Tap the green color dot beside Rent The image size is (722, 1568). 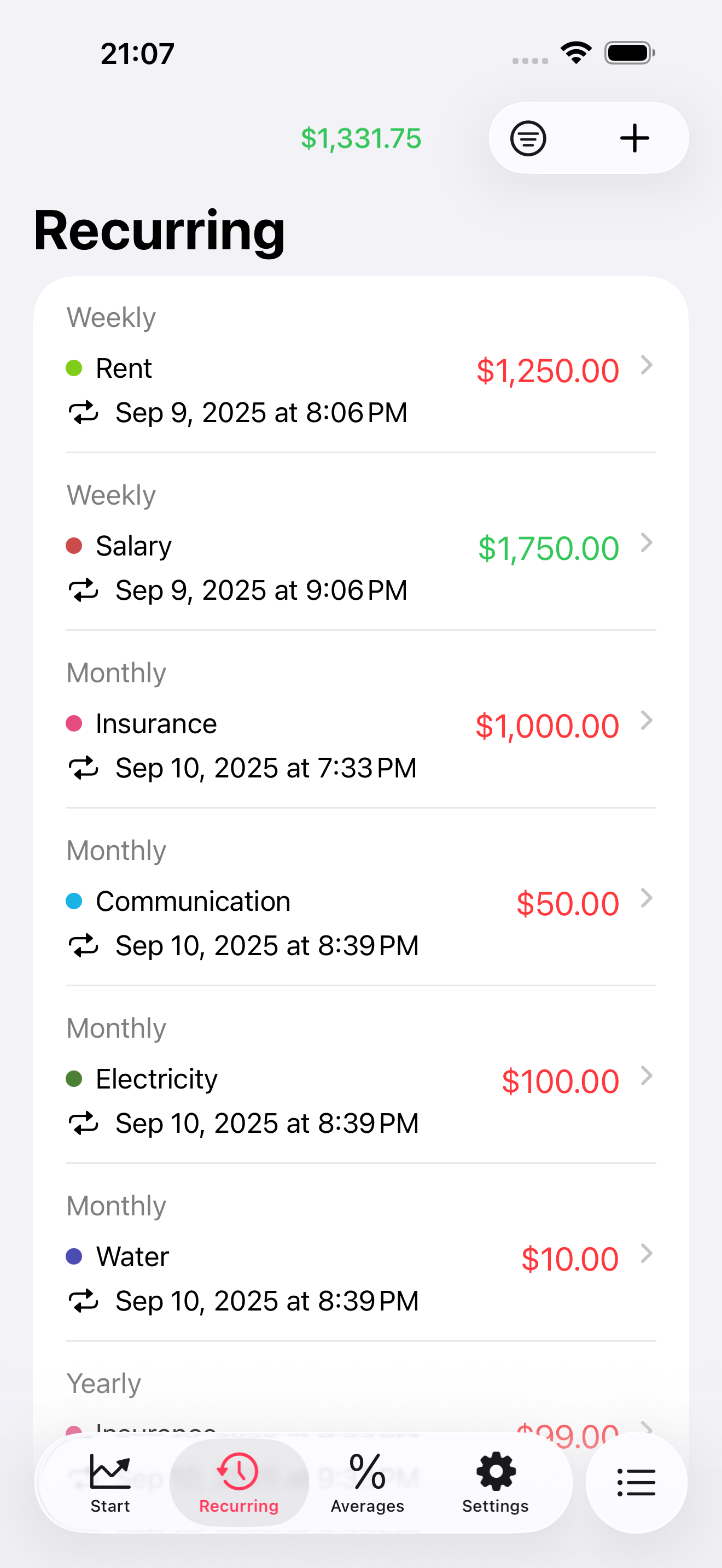click(x=74, y=368)
